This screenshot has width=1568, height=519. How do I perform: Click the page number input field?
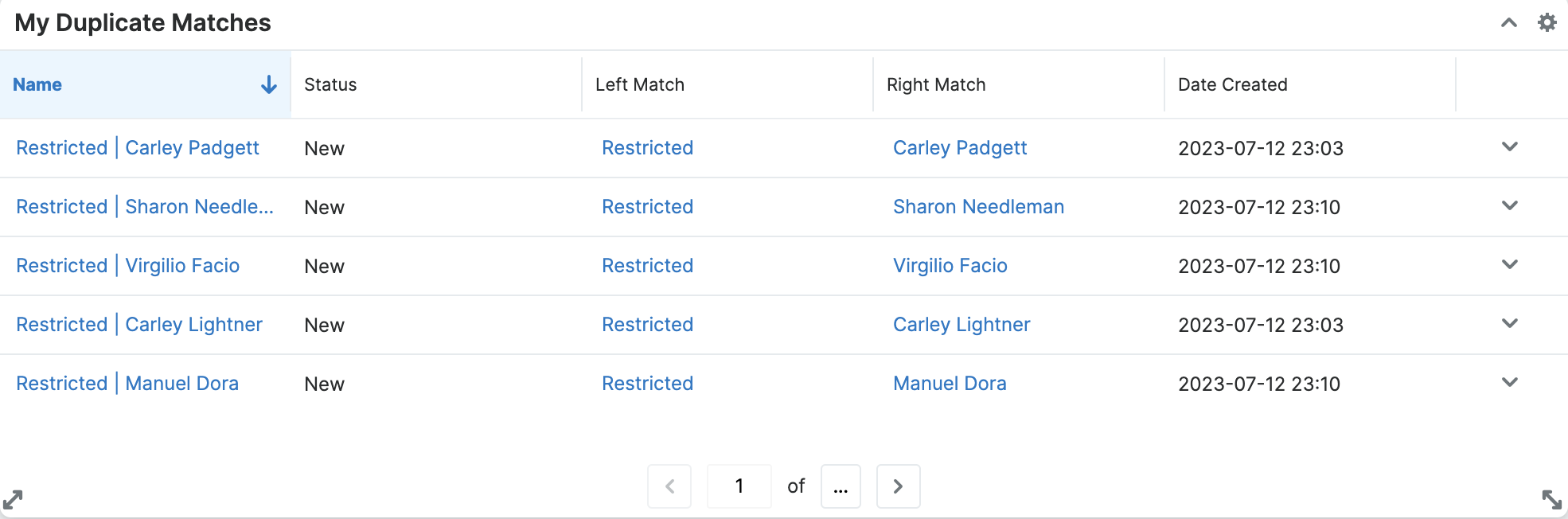coord(739,486)
